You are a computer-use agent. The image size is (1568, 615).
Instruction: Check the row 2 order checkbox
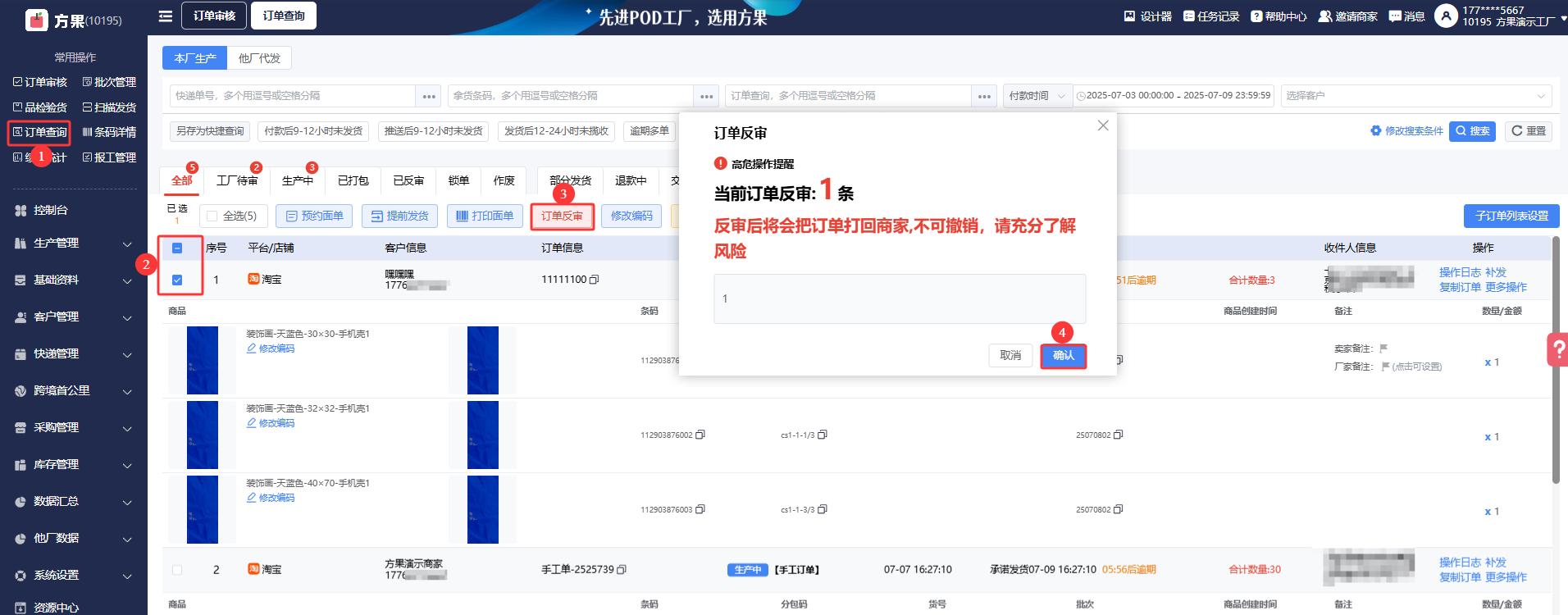[177, 570]
